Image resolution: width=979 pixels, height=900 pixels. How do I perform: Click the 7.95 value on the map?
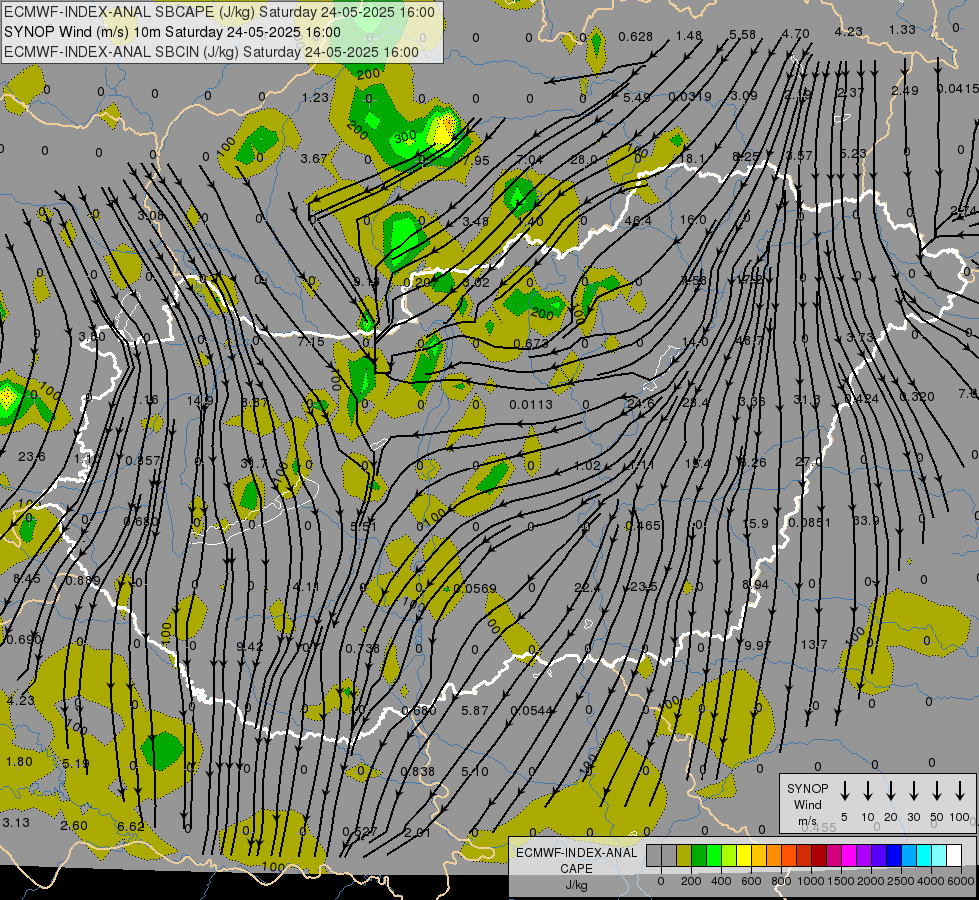pos(476,161)
